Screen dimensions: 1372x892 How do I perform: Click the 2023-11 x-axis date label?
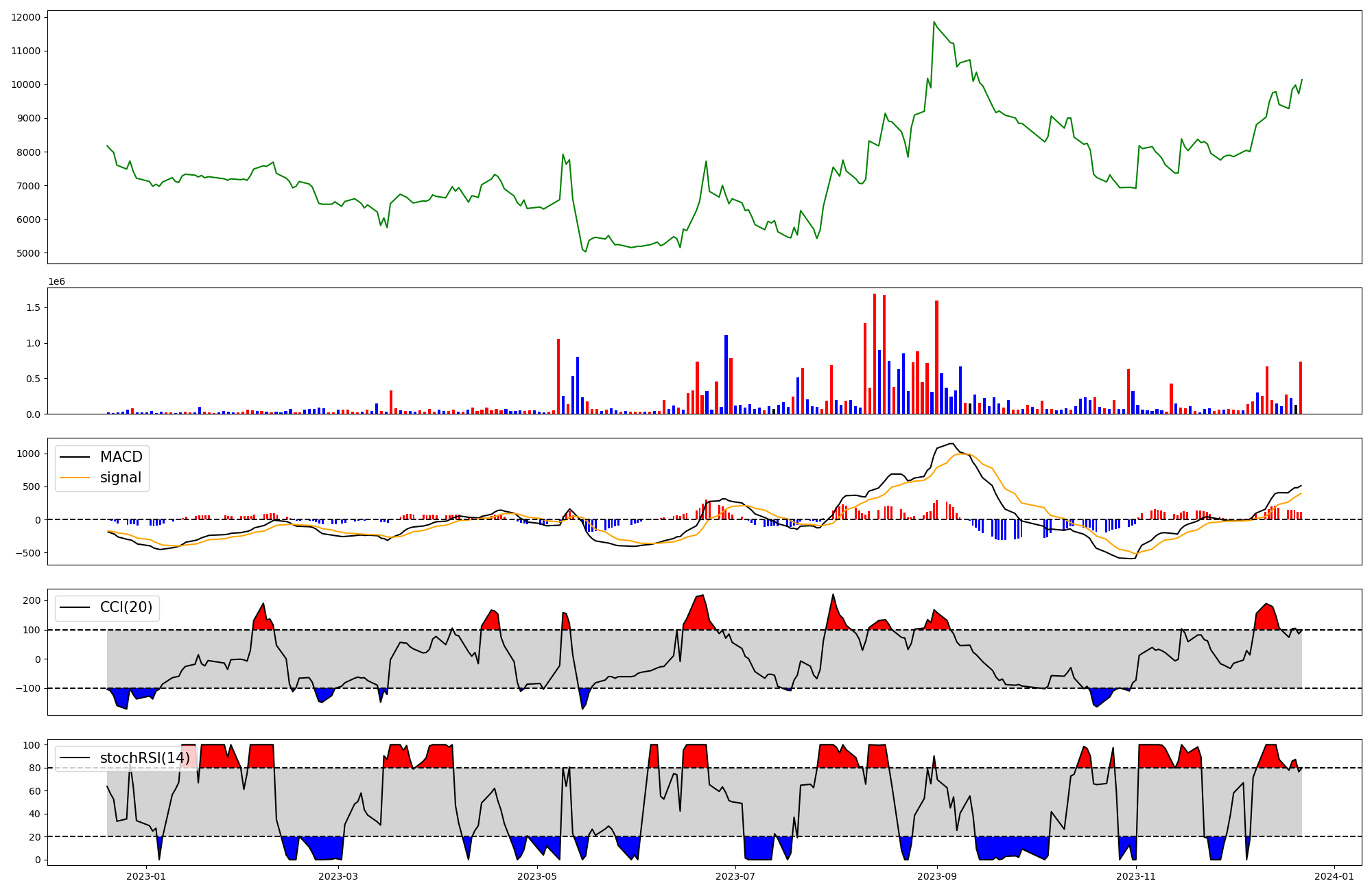tap(1136, 876)
